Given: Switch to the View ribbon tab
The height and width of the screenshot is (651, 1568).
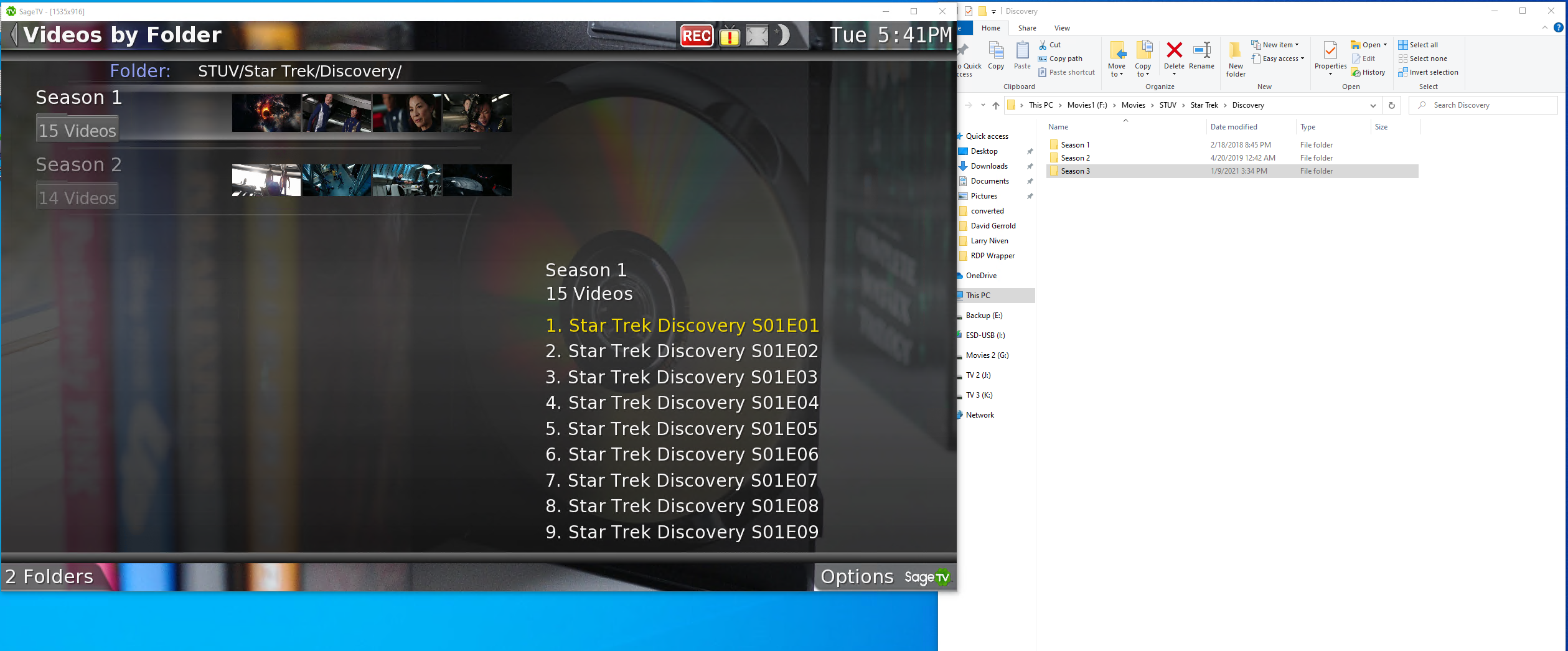Looking at the screenshot, I should (x=1062, y=28).
